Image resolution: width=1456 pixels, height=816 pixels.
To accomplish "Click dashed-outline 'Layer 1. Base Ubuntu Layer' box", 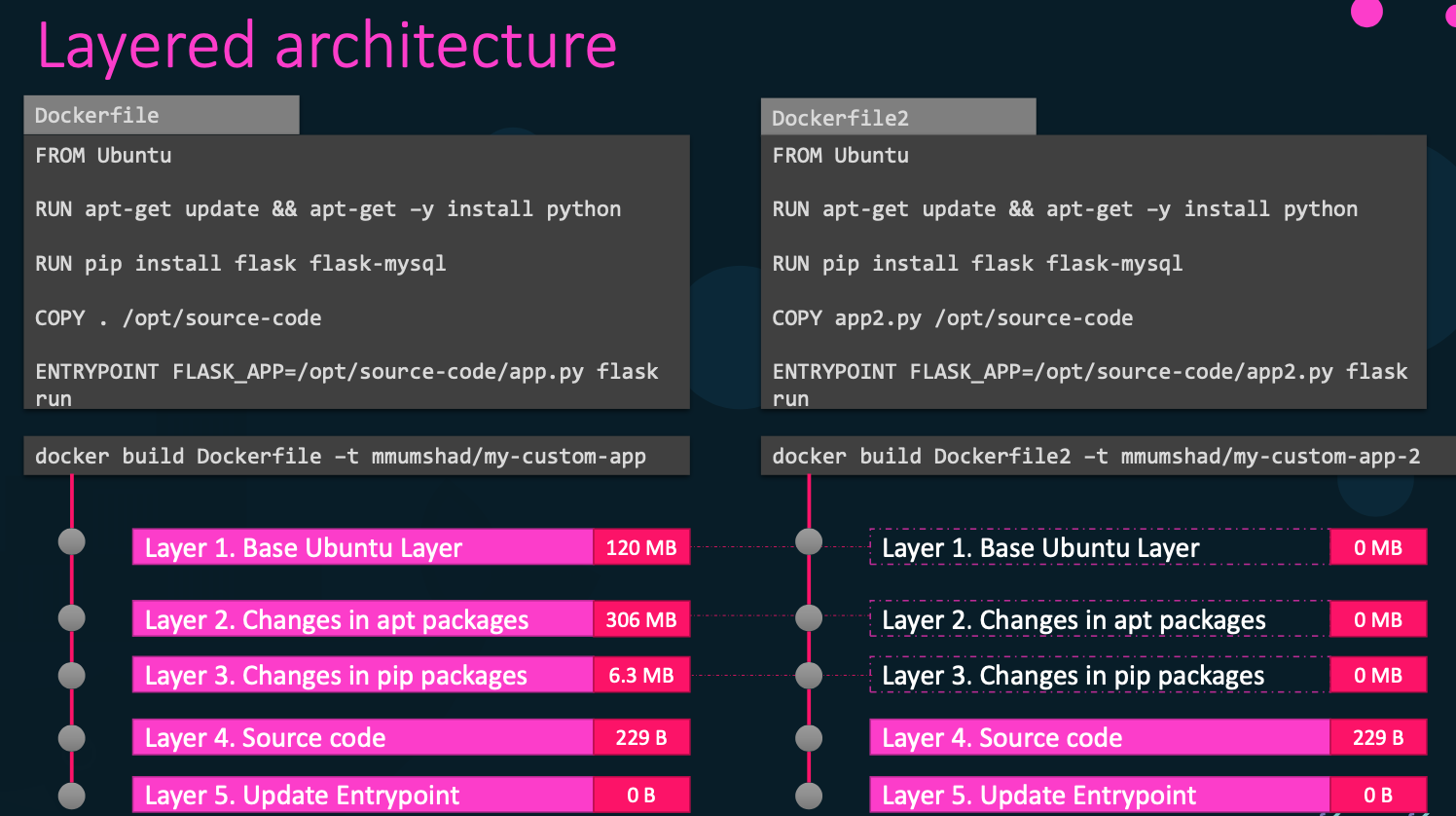I will tap(1100, 547).
